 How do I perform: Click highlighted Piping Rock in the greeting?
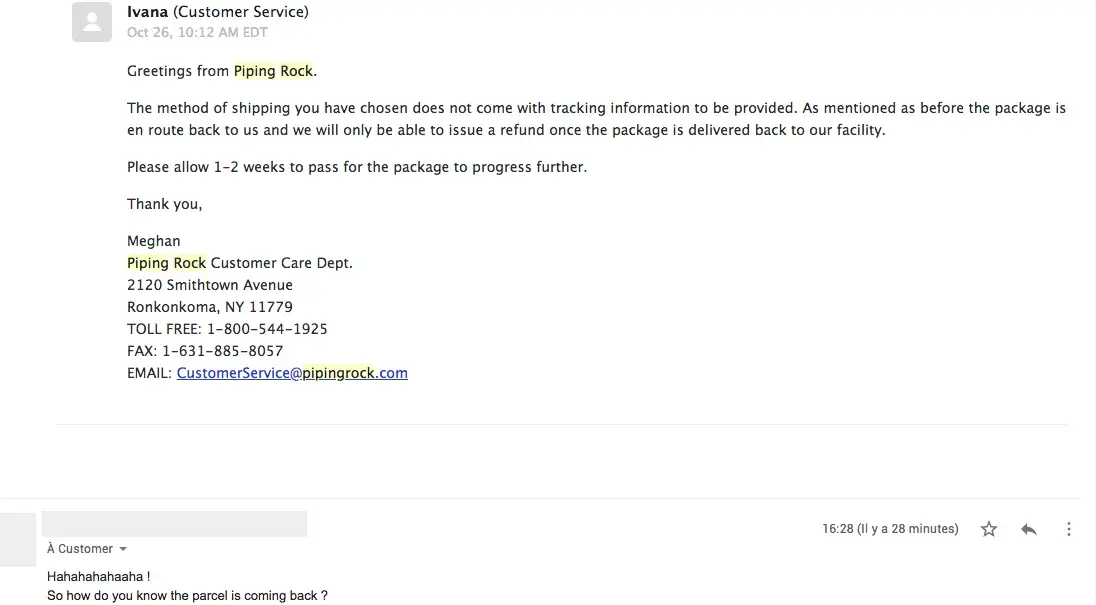tap(273, 71)
